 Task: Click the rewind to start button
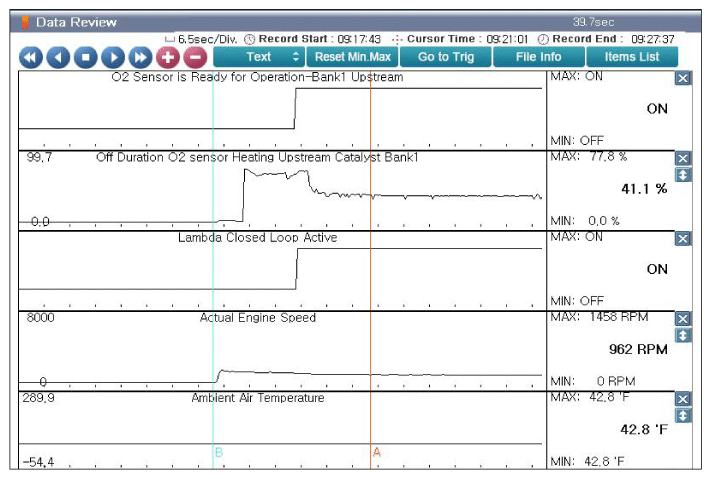point(30,57)
